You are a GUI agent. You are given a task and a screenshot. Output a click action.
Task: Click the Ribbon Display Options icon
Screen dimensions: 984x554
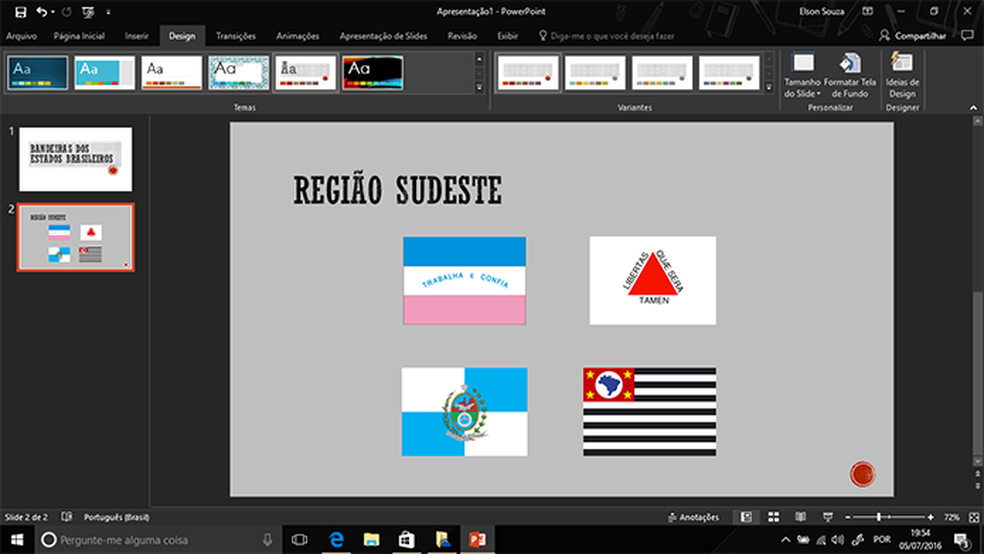867,11
